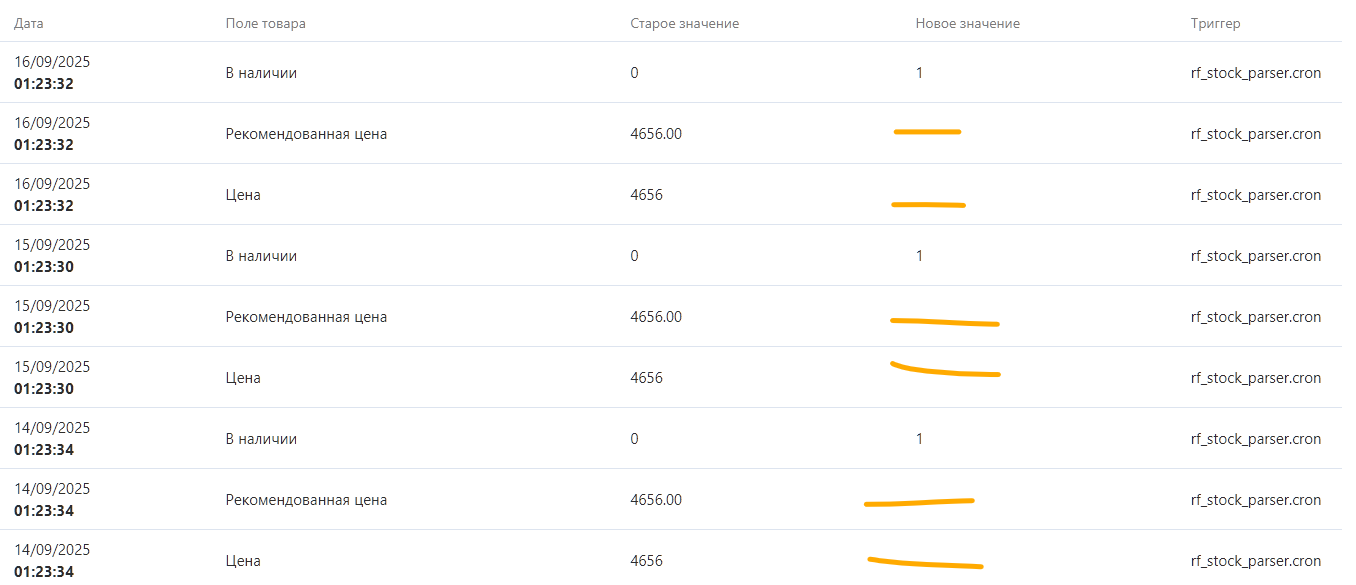
Task: Click new value 1 for 15/09/2025 stock row
Action: [x=919, y=256]
